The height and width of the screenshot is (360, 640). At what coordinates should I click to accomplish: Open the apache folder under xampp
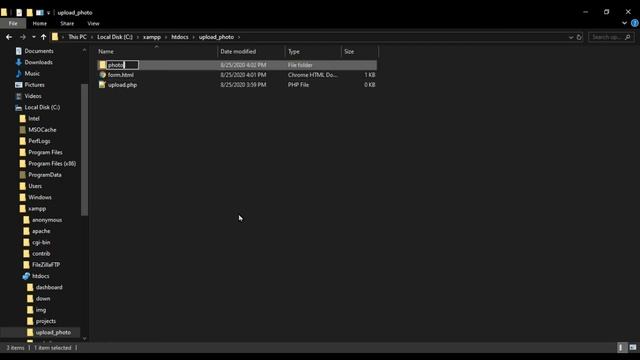click(41, 231)
